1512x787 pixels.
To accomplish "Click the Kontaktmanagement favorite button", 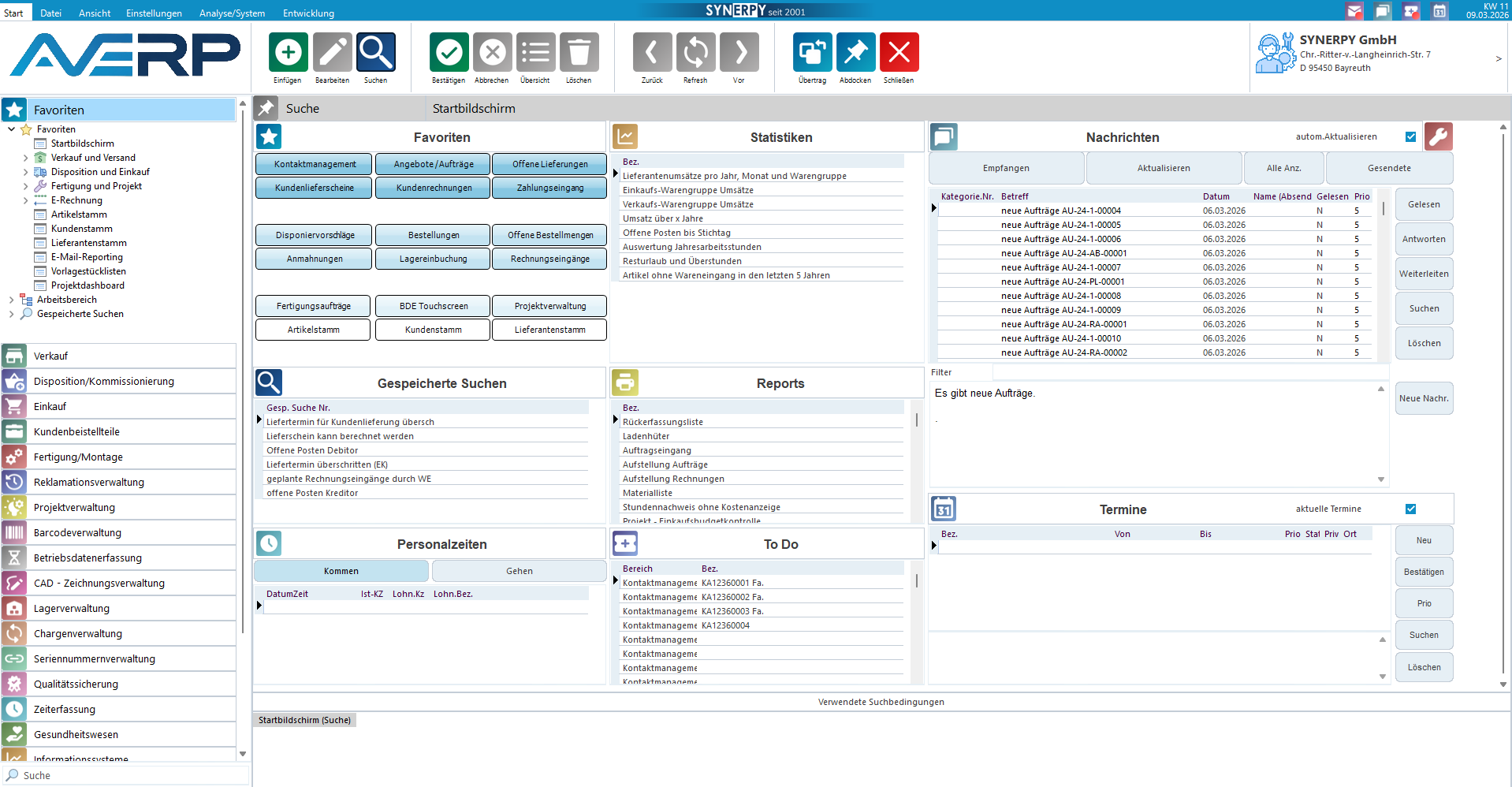I will click(315, 164).
